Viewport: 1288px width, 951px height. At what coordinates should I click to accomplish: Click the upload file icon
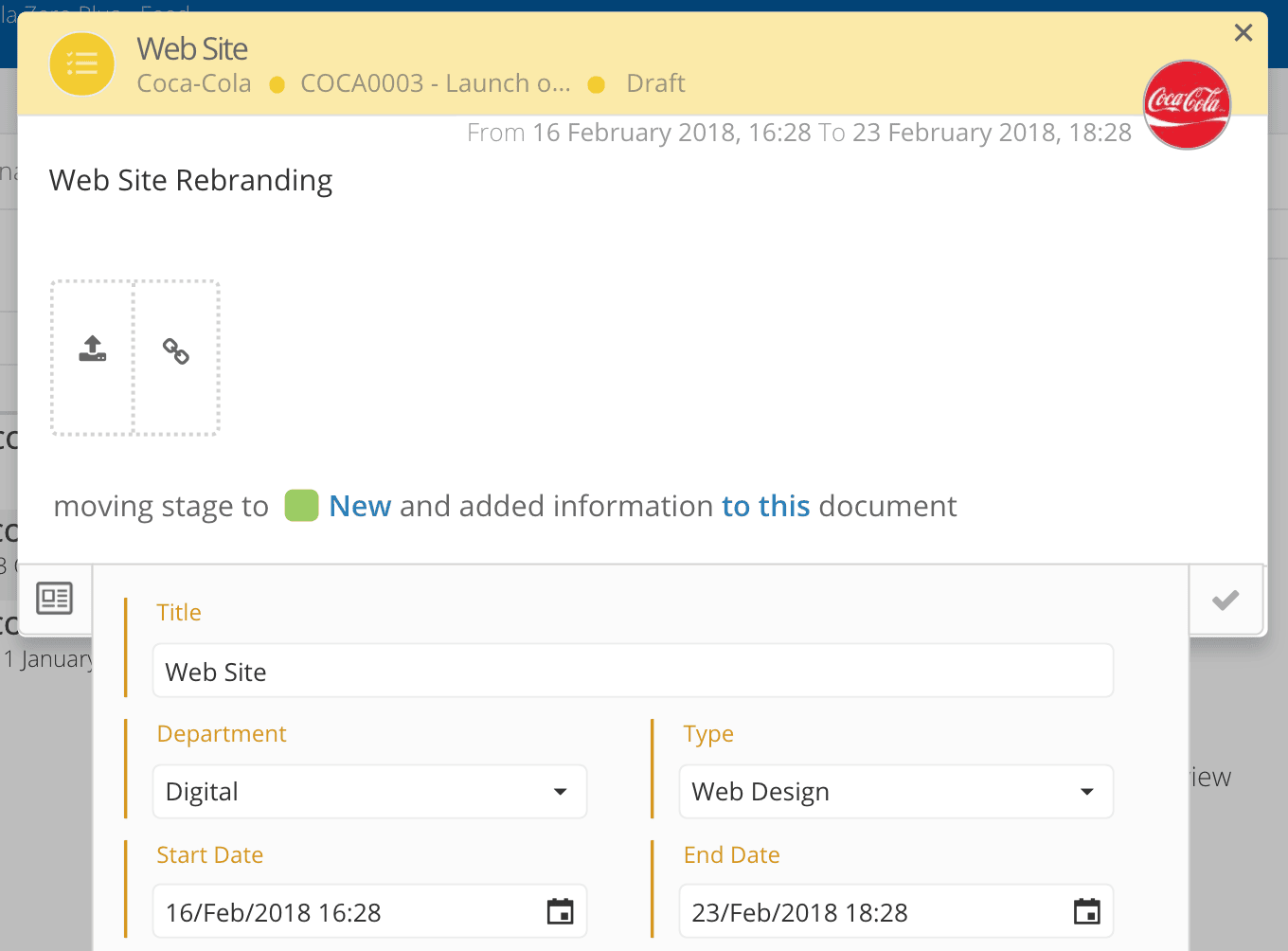(x=92, y=350)
